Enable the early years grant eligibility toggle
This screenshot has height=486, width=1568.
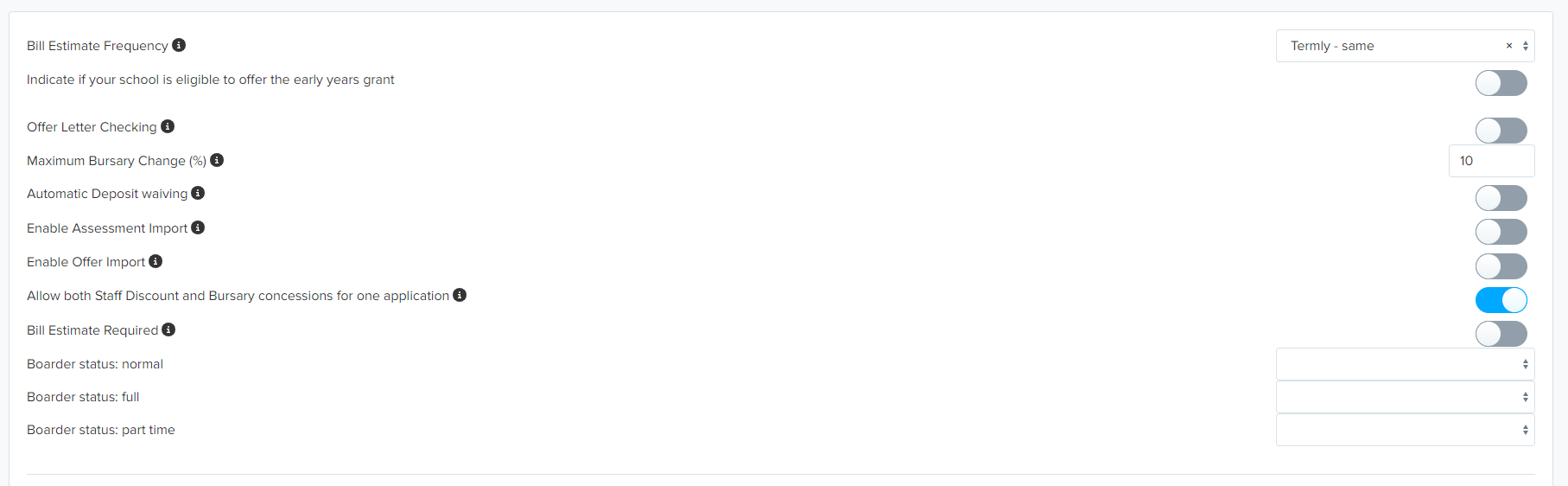pyautogui.click(x=1501, y=83)
